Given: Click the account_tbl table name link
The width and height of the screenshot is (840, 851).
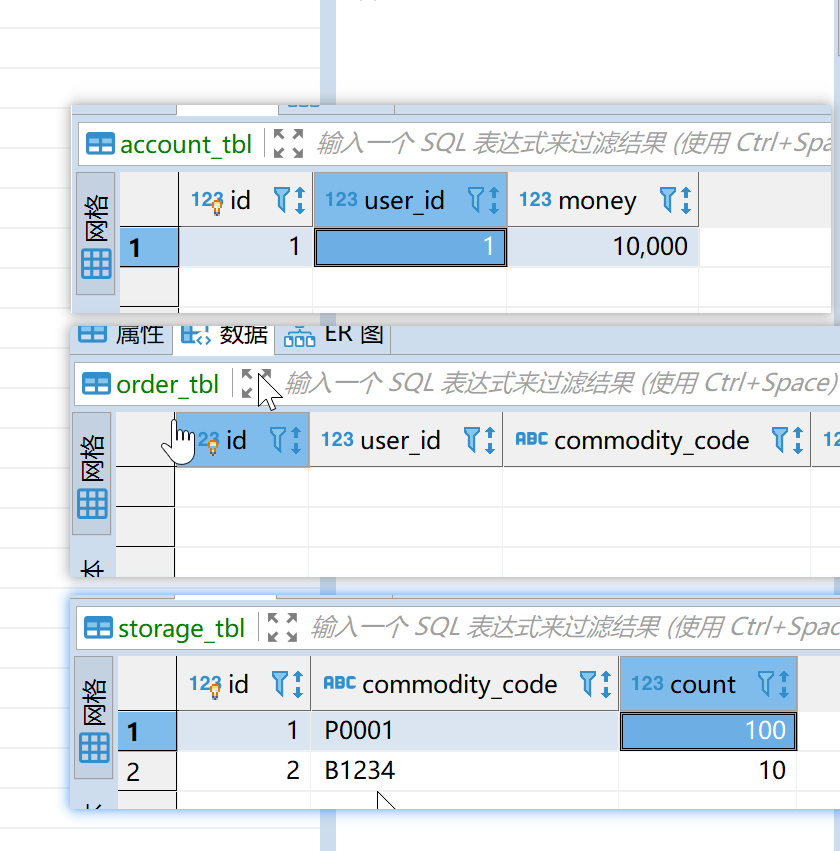Looking at the screenshot, I should click(186, 145).
